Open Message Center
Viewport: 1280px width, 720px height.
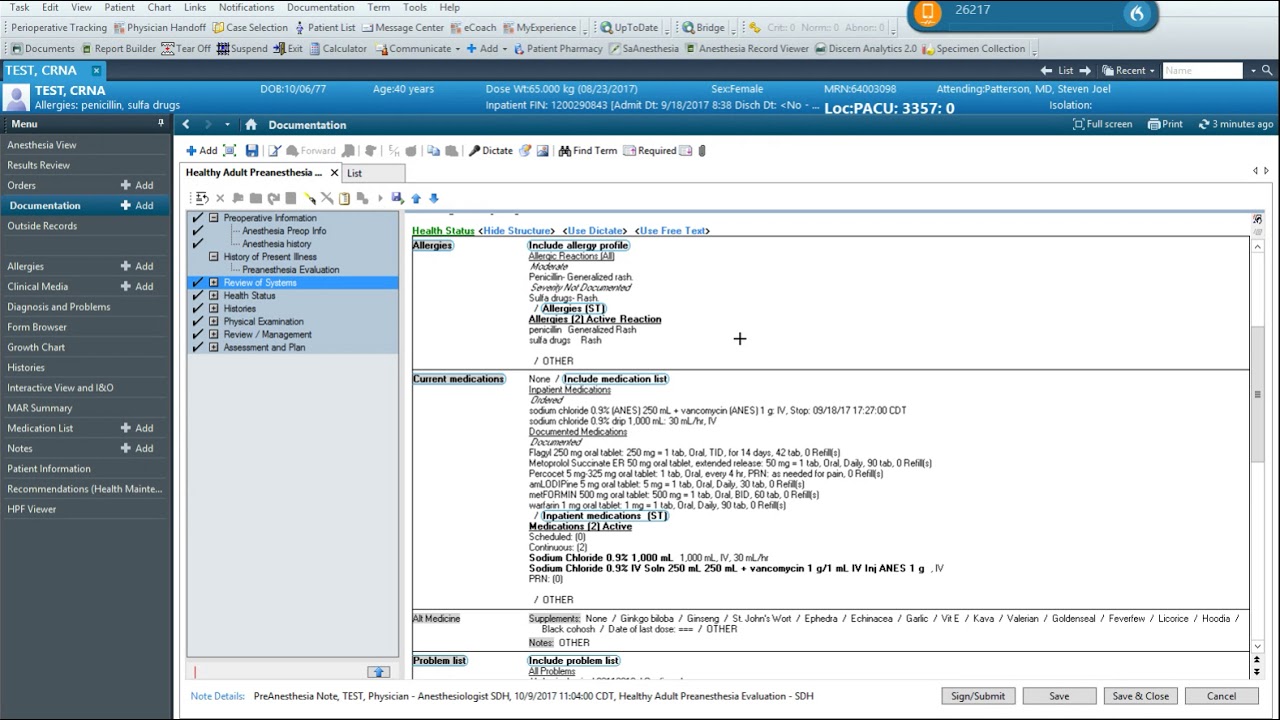point(402,28)
